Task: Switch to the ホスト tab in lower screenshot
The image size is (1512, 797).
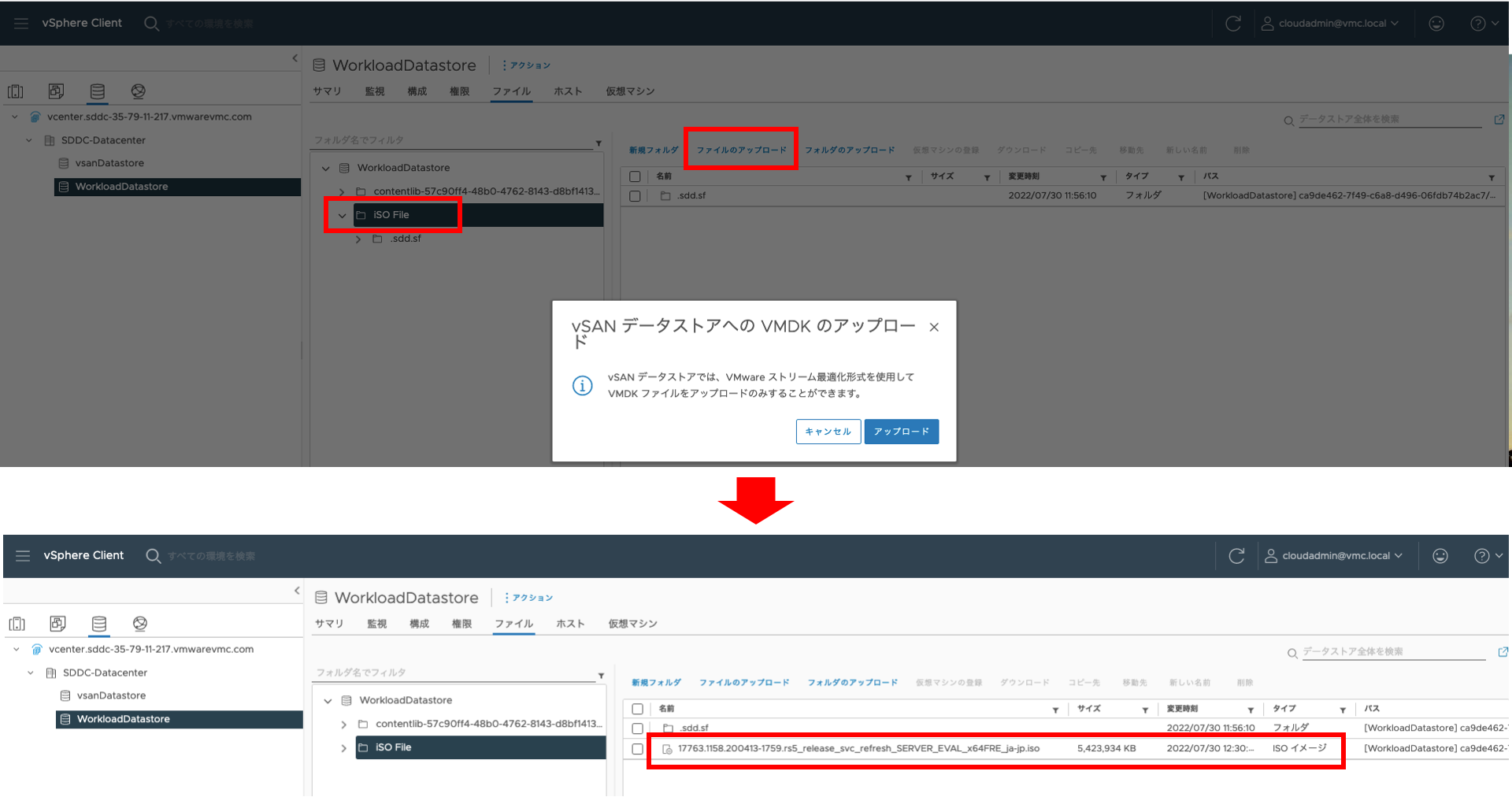Action: [x=570, y=624]
